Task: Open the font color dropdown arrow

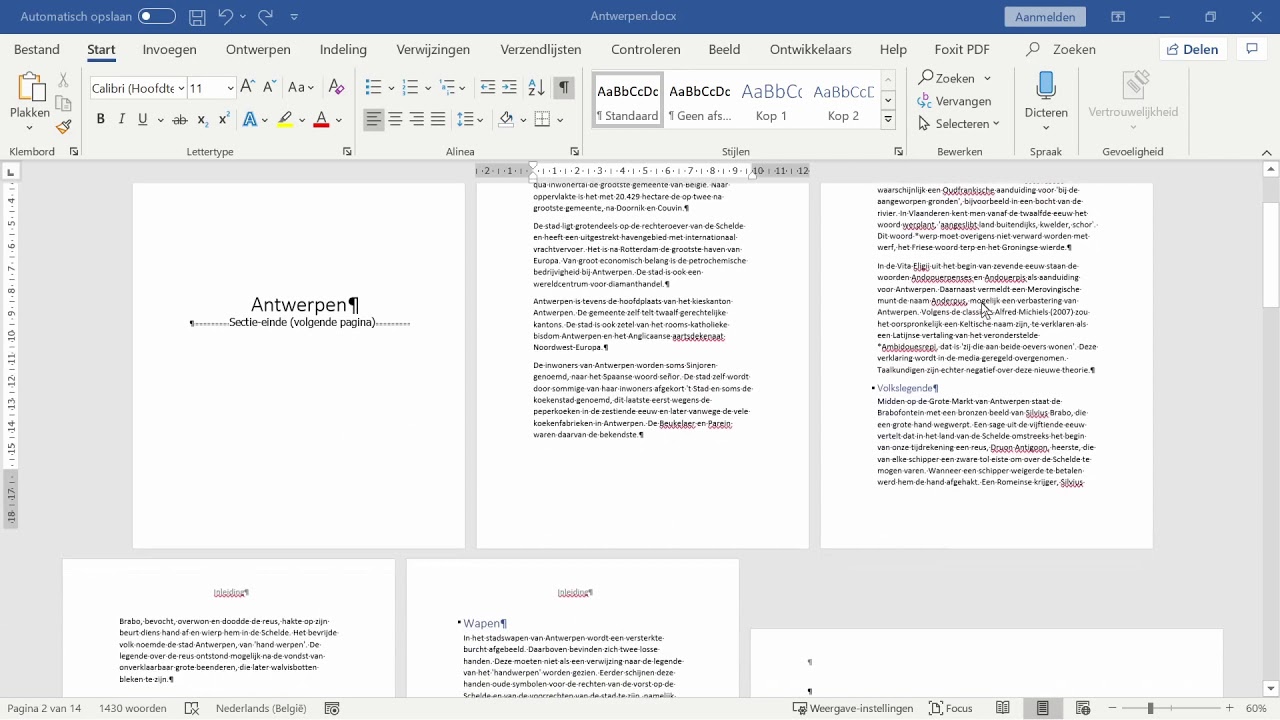Action: [339, 120]
